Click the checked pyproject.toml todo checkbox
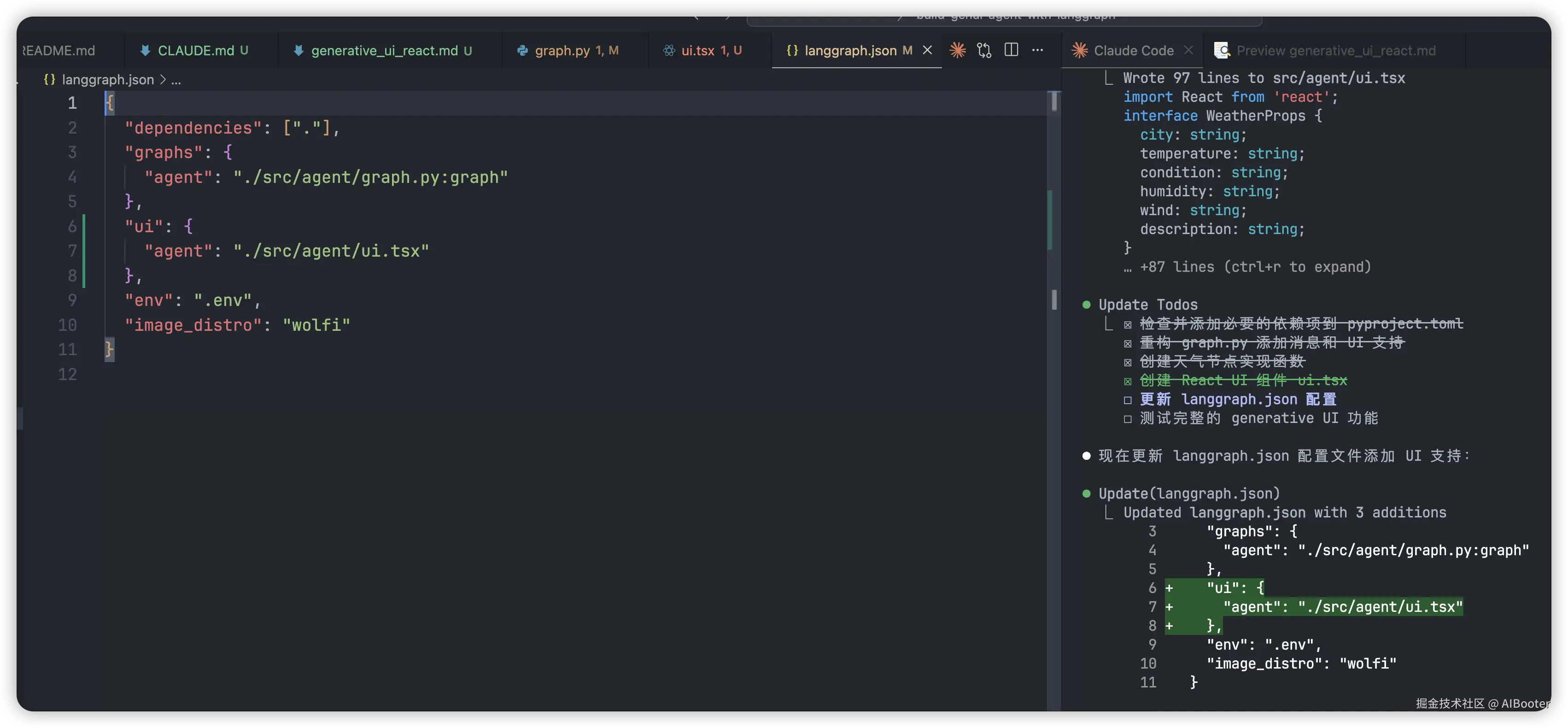The image size is (1568, 728). tap(1128, 325)
